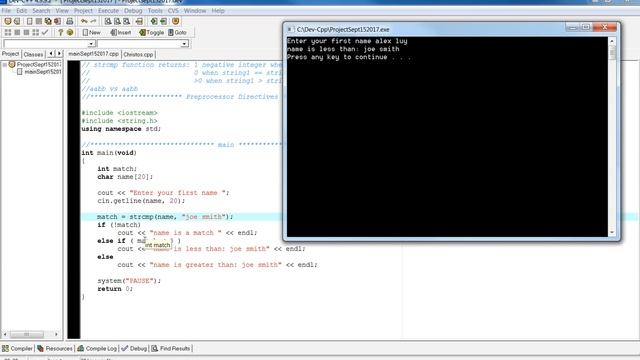640x360 pixels.
Task: Open the Execute menu
Action: pos(108,11)
